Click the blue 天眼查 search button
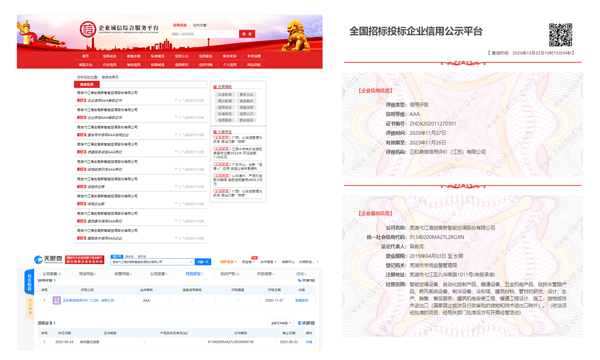 tap(203, 262)
